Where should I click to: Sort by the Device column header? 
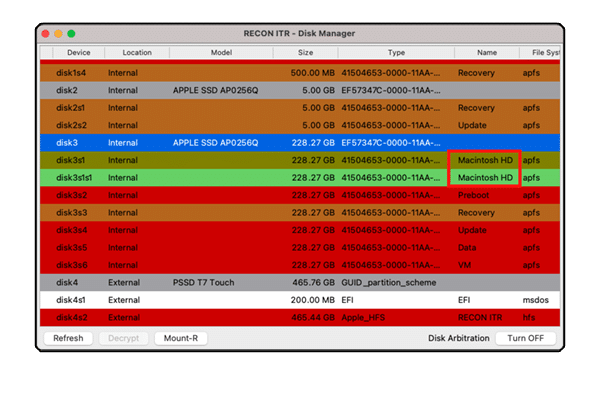pyautogui.click(x=78, y=52)
